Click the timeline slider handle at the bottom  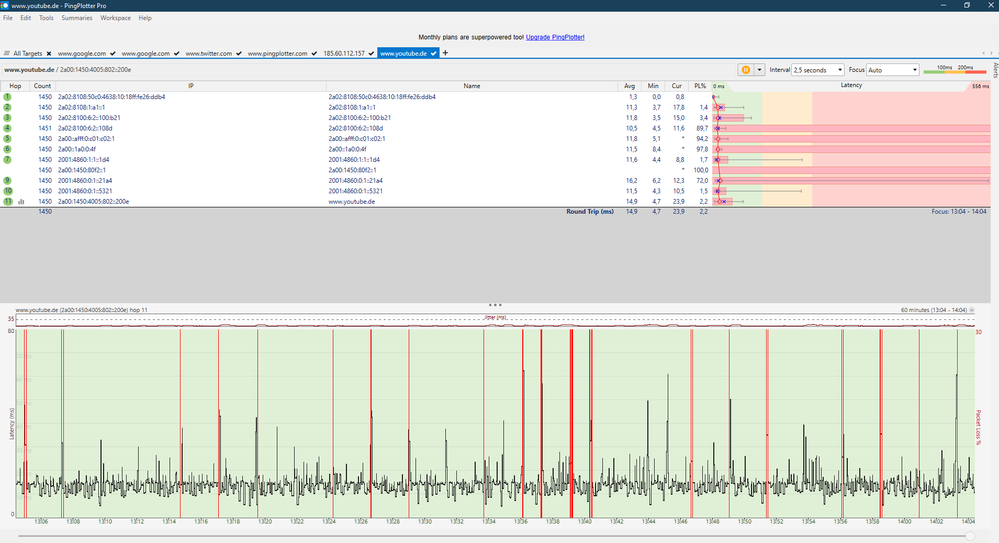coord(970,536)
